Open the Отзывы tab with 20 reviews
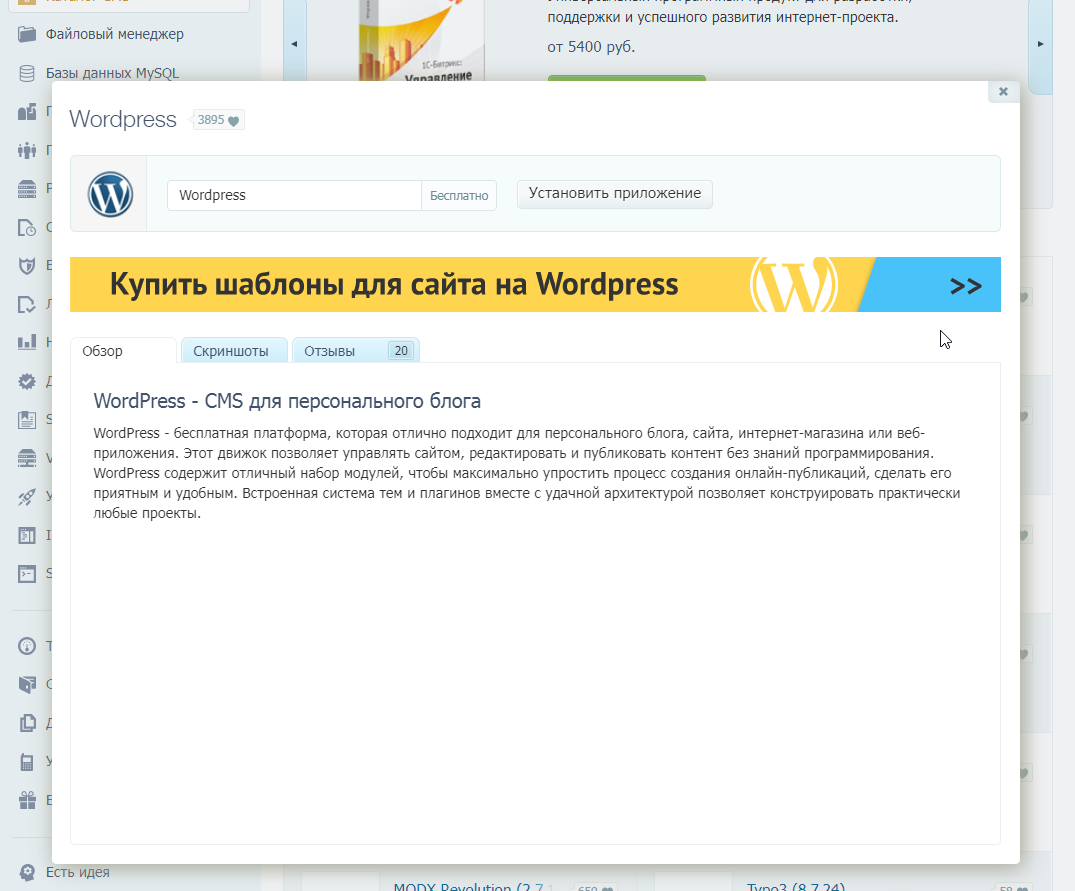 pyautogui.click(x=355, y=351)
